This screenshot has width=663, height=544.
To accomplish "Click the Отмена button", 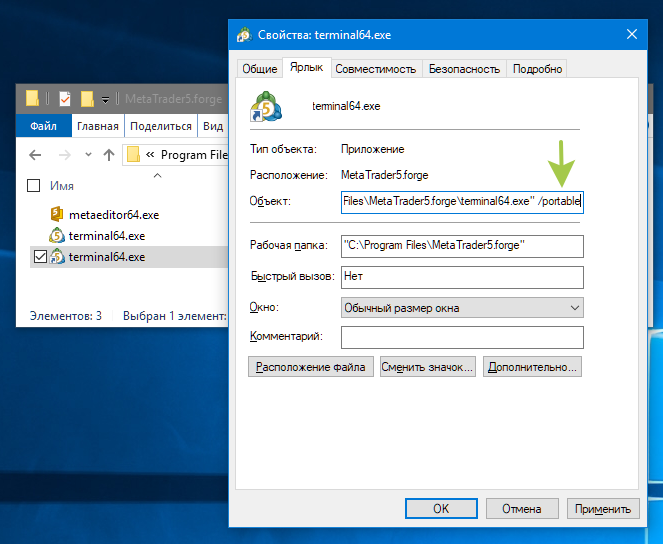I will [x=522, y=508].
